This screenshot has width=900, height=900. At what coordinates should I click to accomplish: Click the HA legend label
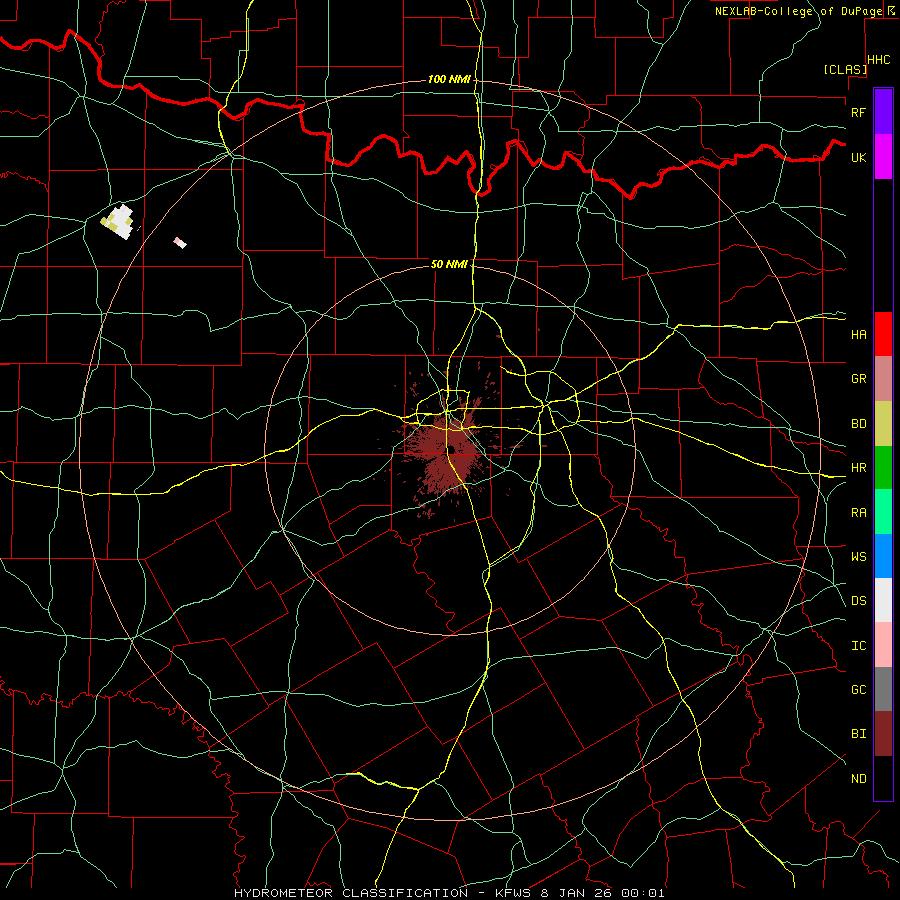click(x=858, y=335)
